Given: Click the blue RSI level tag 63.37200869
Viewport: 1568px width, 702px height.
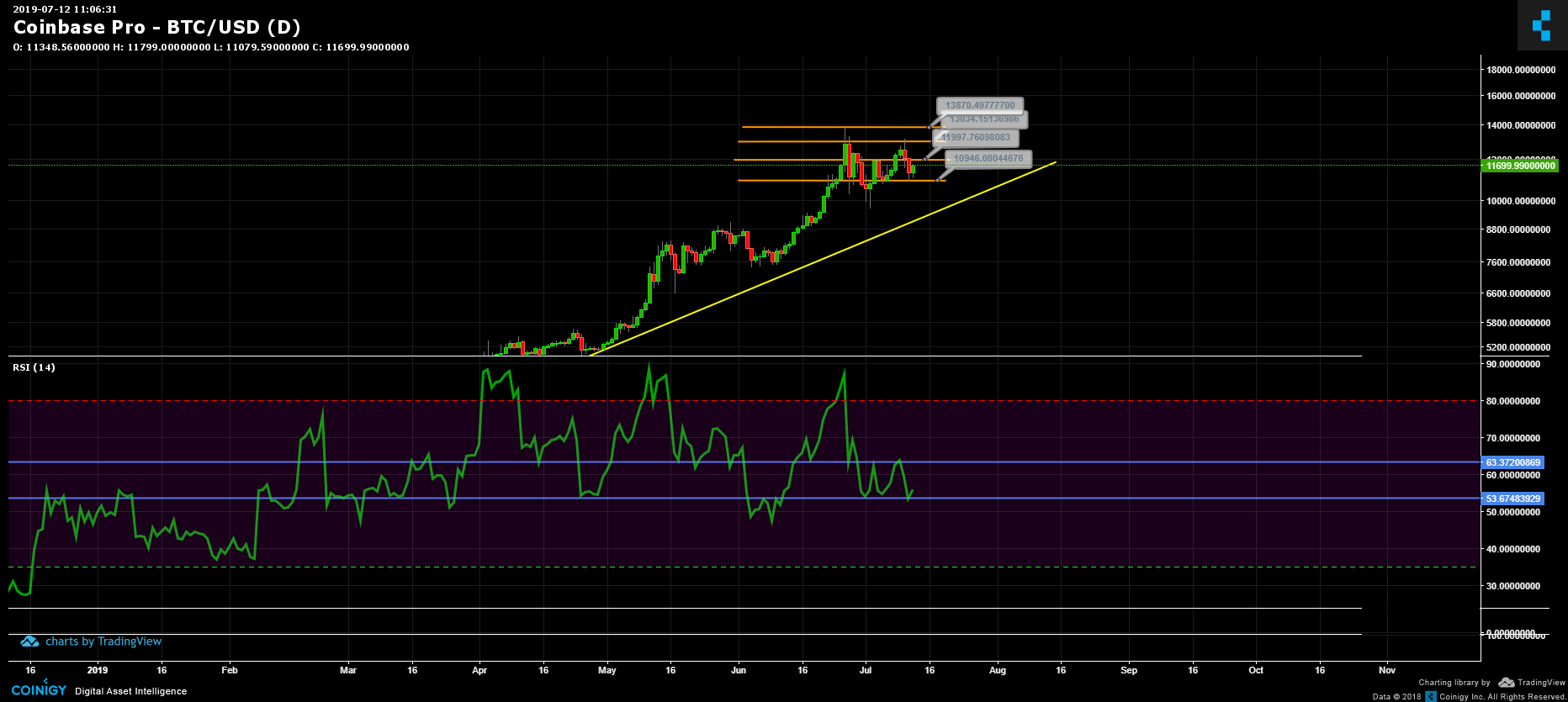Looking at the screenshot, I should (x=1512, y=462).
